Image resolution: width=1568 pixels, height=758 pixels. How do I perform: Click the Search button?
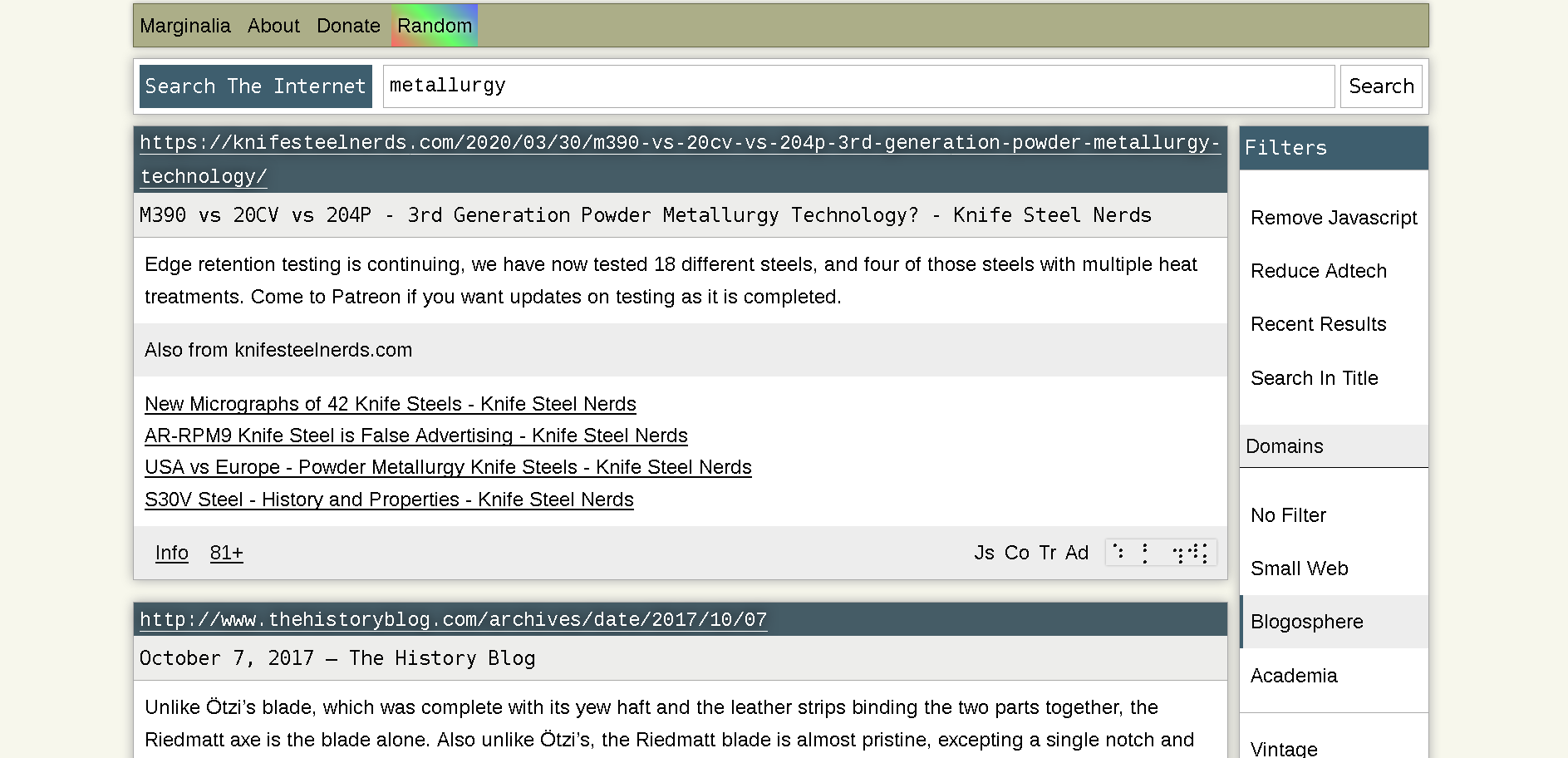[x=1380, y=86]
